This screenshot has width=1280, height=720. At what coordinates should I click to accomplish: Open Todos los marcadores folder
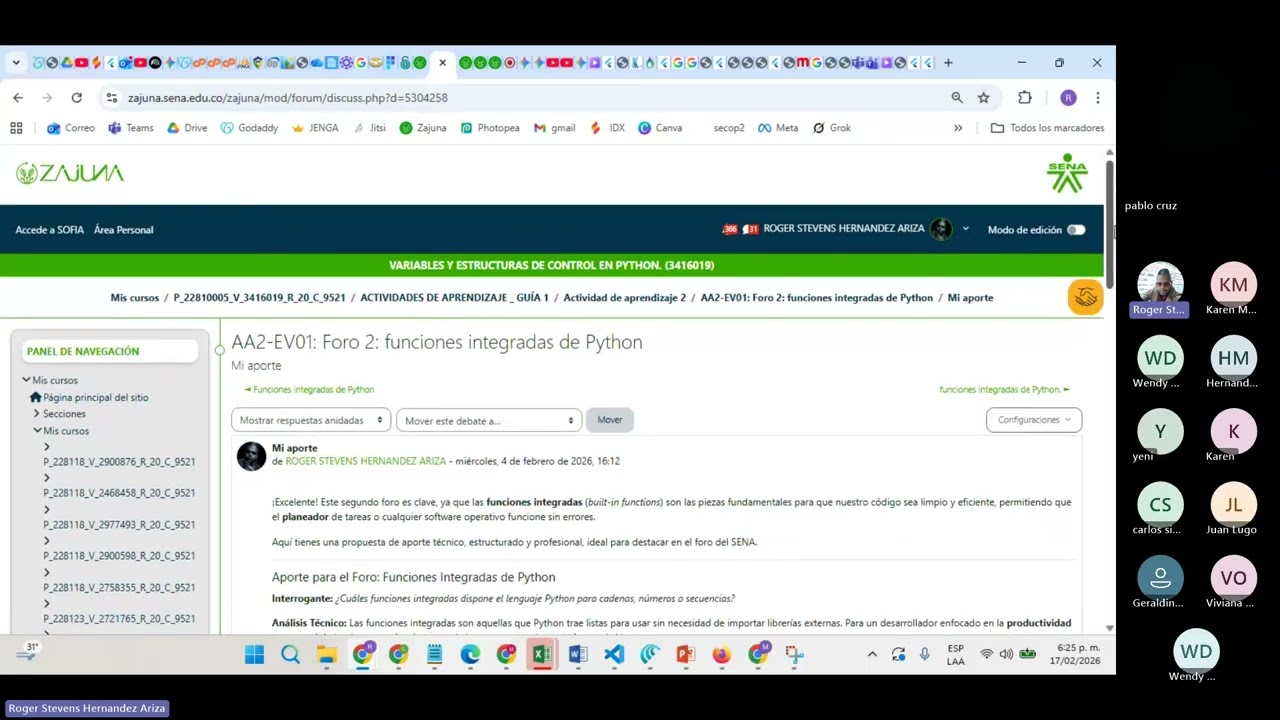click(x=1047, y=128)
